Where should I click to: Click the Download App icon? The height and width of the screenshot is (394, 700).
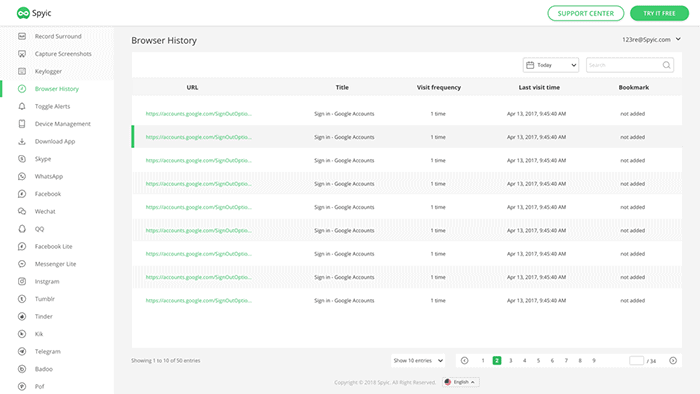click(x=22, y=141)
